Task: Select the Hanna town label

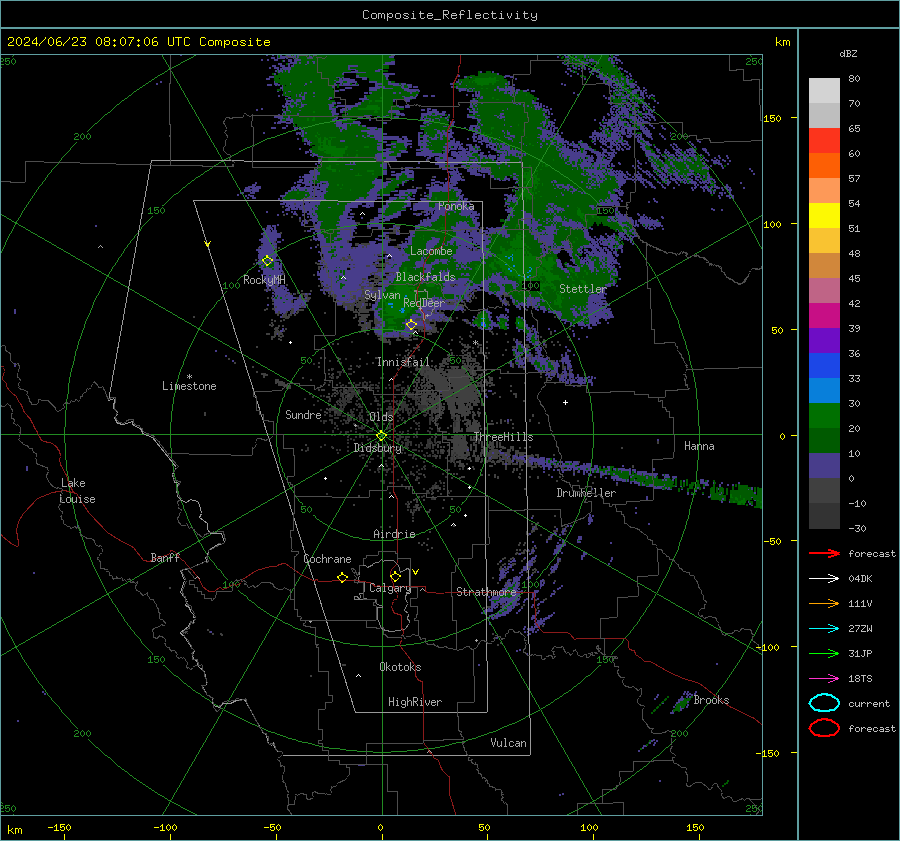Action: pyautogui.click(x=699, y=446)
